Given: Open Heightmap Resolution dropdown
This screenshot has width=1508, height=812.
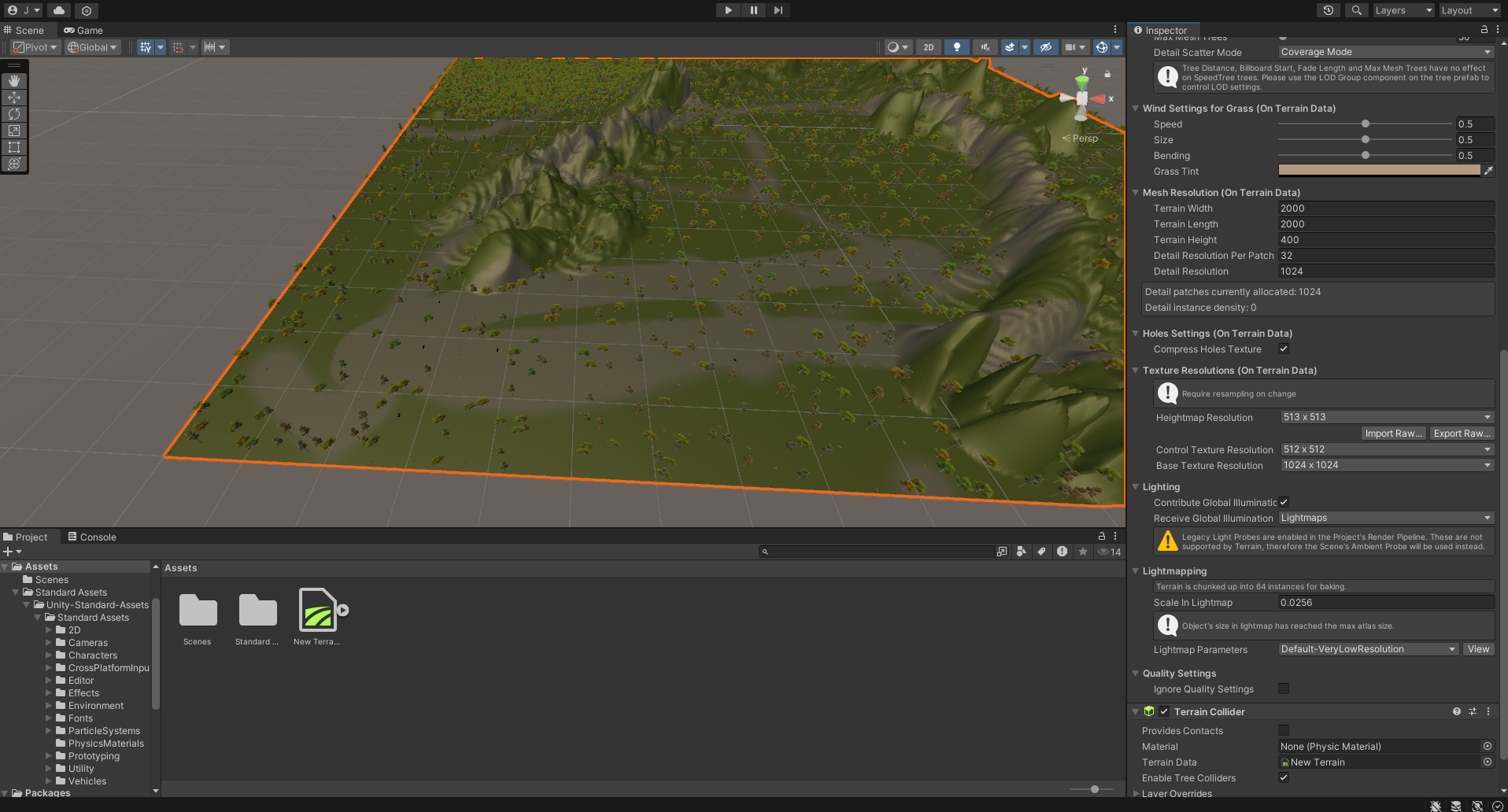Looking at the screenshot, I should 1386,417.
